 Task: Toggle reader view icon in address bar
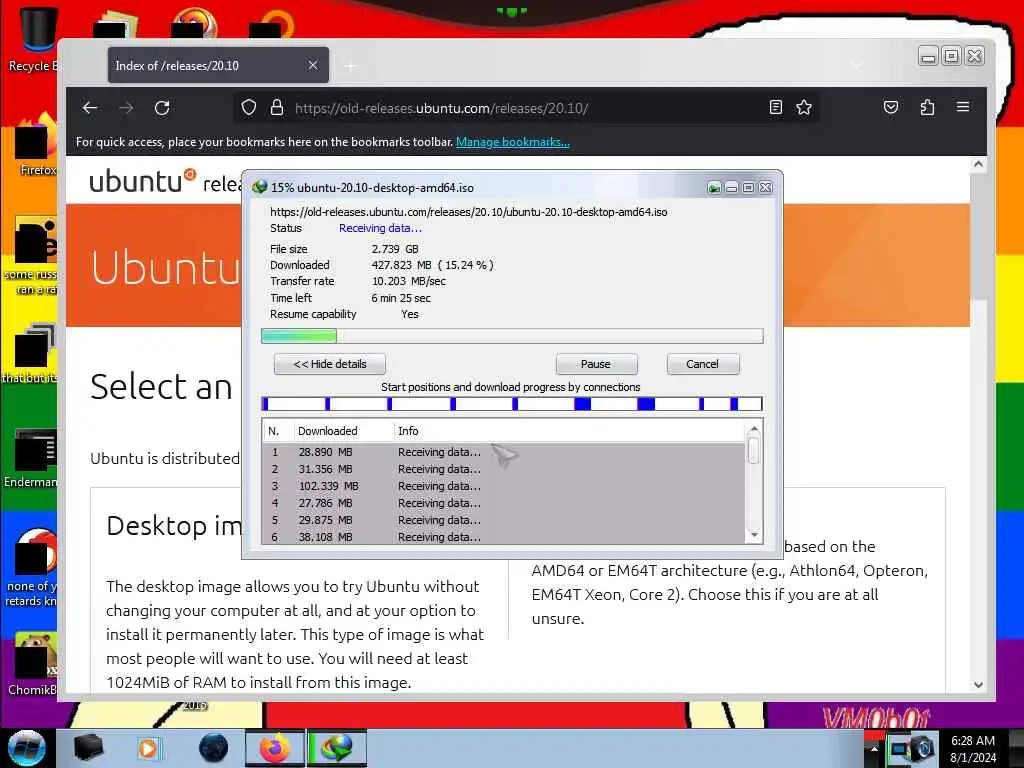(x=775, y=107)
